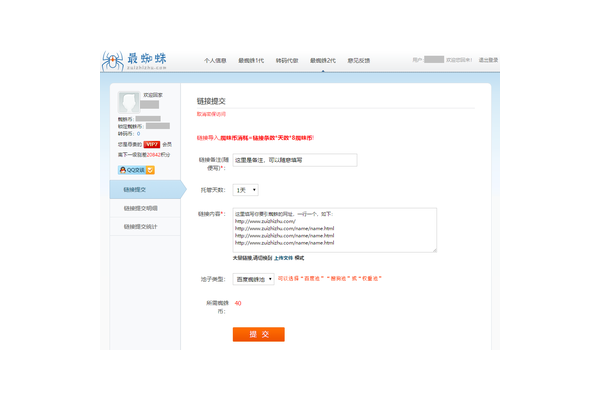Click the 取消采集访问 red link
Image resolution: width=600 pixels, height=400 pixels.
[x=212, y=114]
